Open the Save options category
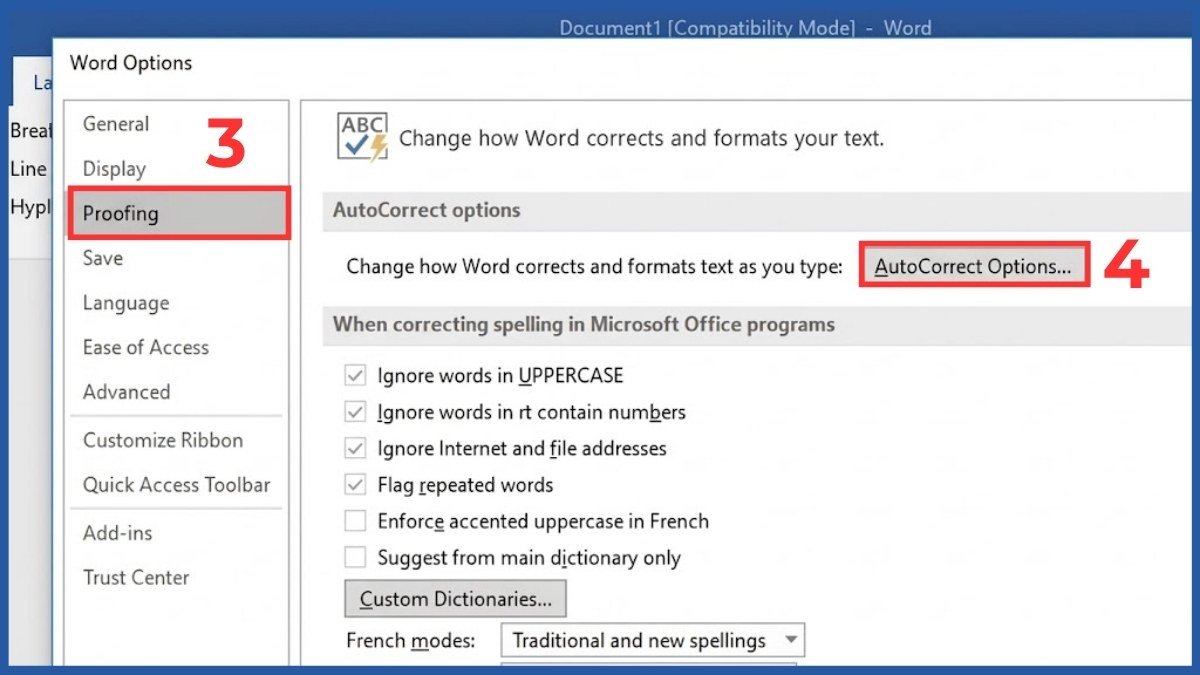Screen dimensions: 1200x675 click(103, 258)
